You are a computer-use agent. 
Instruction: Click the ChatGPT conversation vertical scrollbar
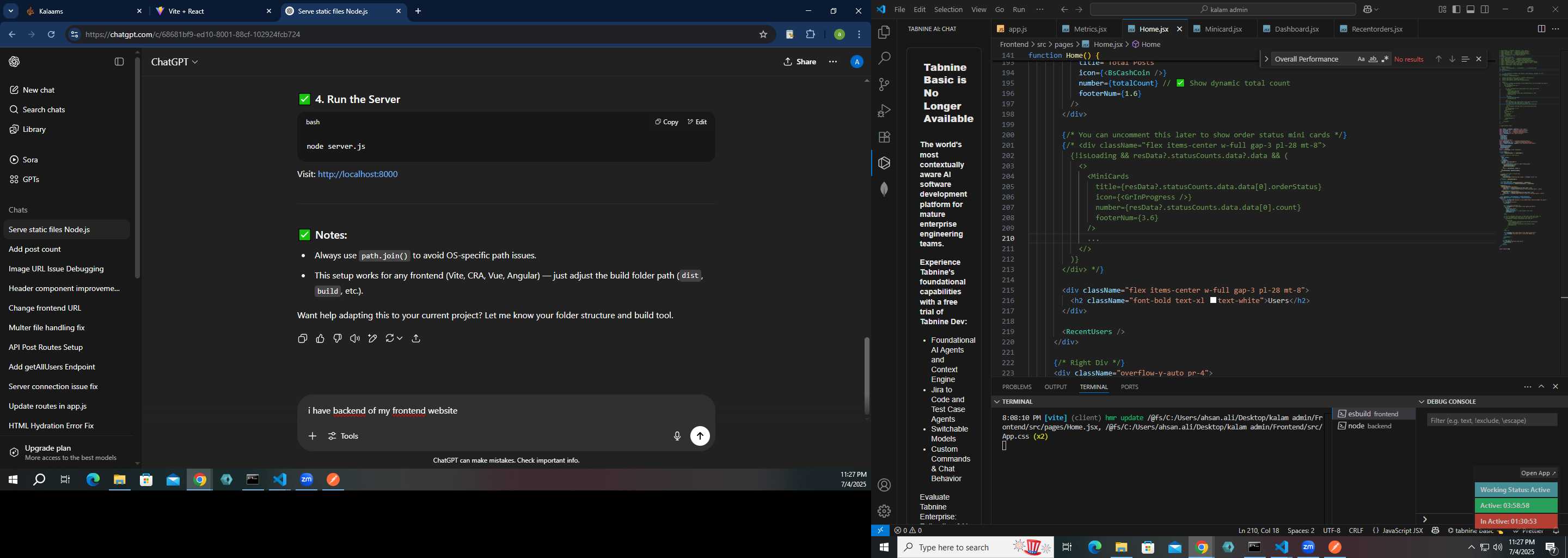pos(867,376)
